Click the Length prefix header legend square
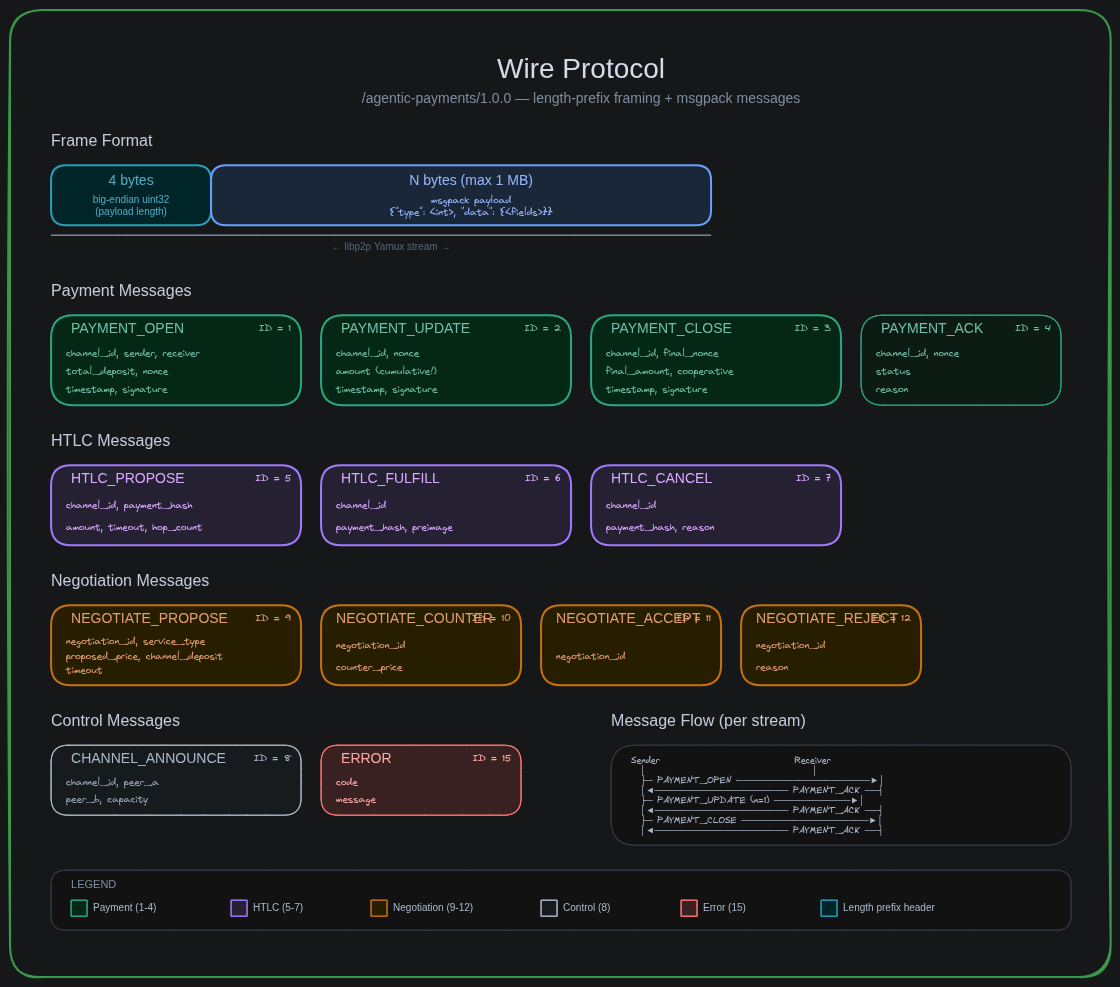Screen dimensions: 1120x987 (x=829, y=908)
